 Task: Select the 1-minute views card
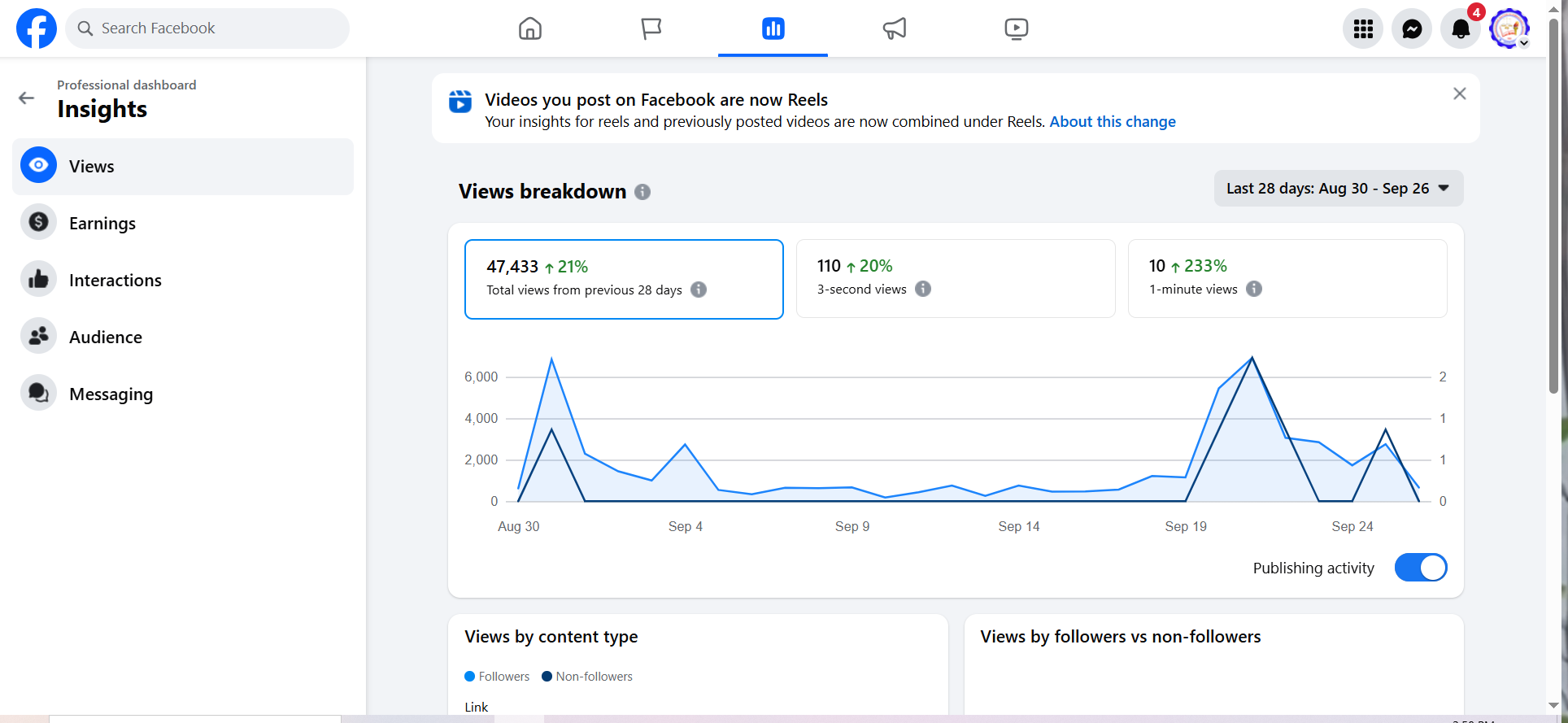tap(1287, 278)
